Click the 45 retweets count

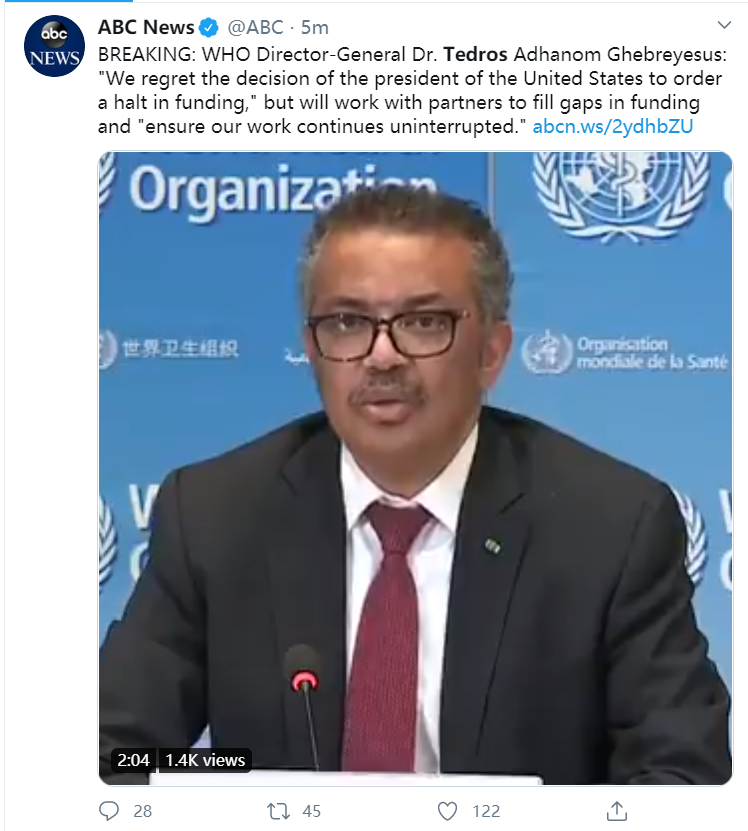point(312,811)
